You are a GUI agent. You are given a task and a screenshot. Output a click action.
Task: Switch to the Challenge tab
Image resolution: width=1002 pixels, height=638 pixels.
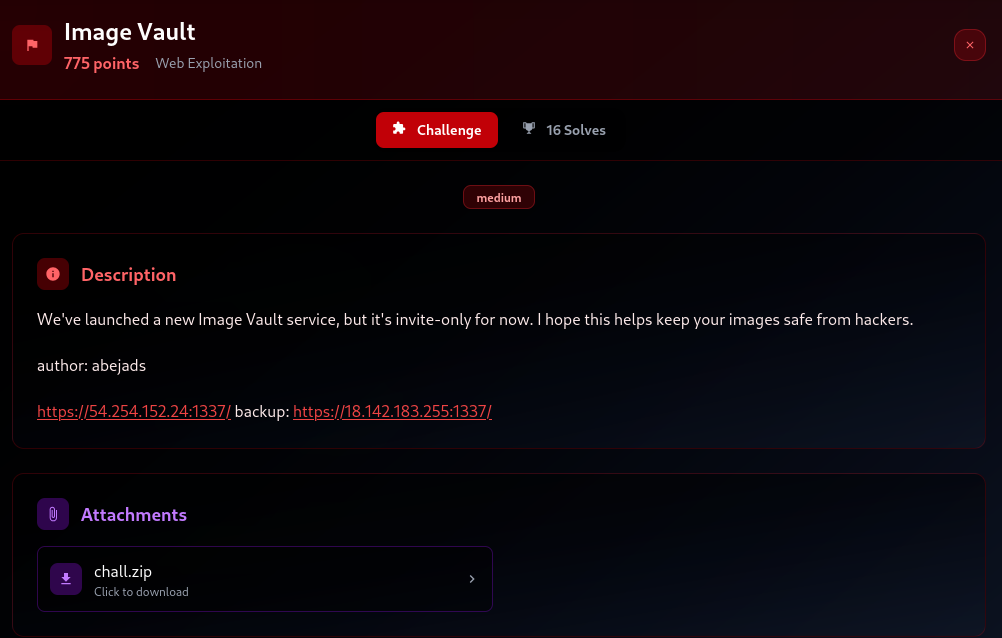tap(437, 130)
